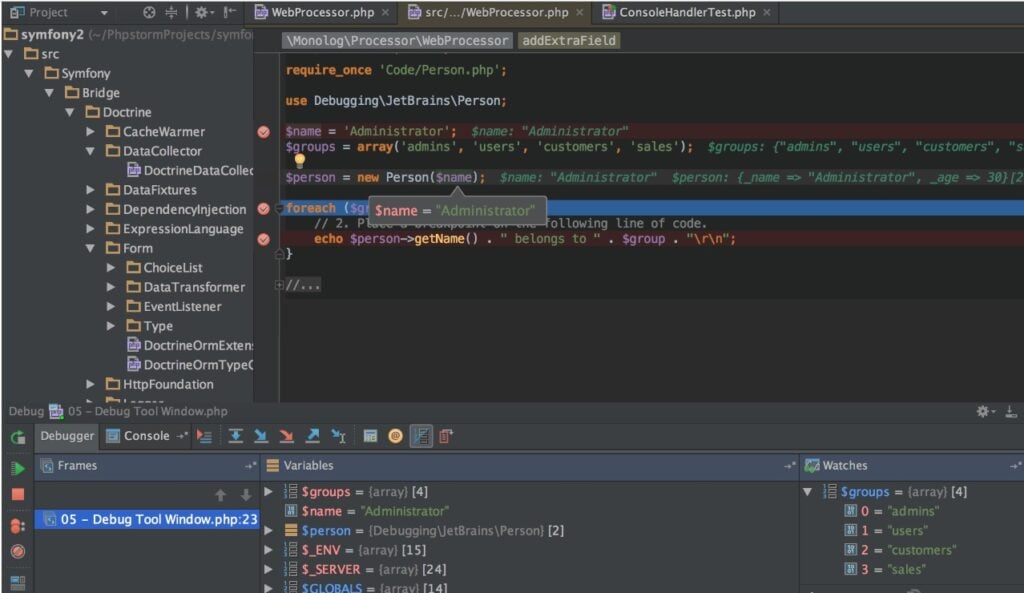Open View Breakpoints icon in debug sidebar
Image resolution: width=1024 pixels, height=593 pixels.
[18, 525]
